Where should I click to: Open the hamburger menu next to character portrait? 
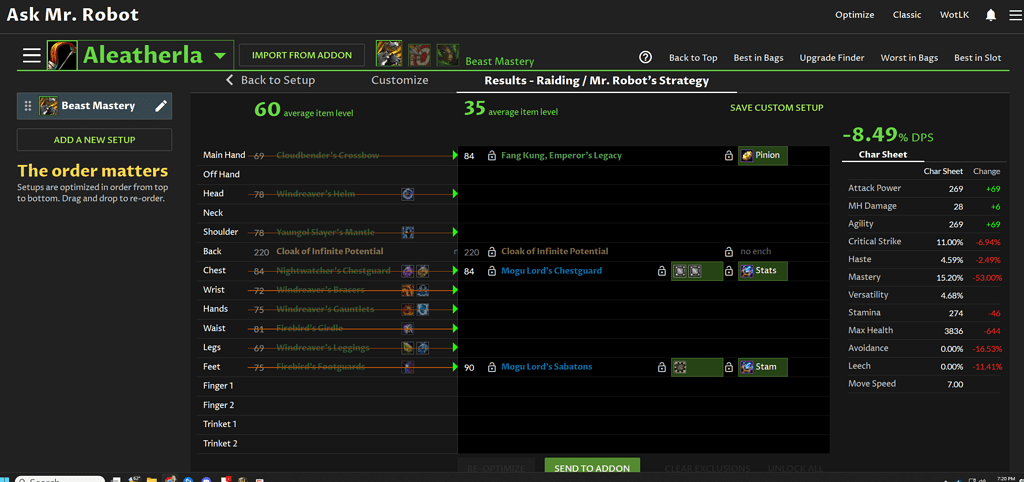[32, 56]
